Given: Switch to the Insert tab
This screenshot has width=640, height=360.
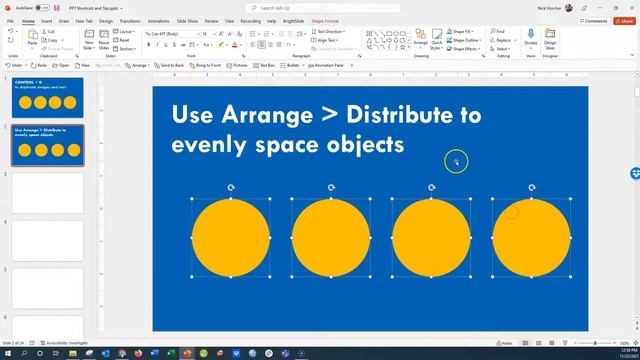Looking at the screenshot, I should [x=47, y=21].
